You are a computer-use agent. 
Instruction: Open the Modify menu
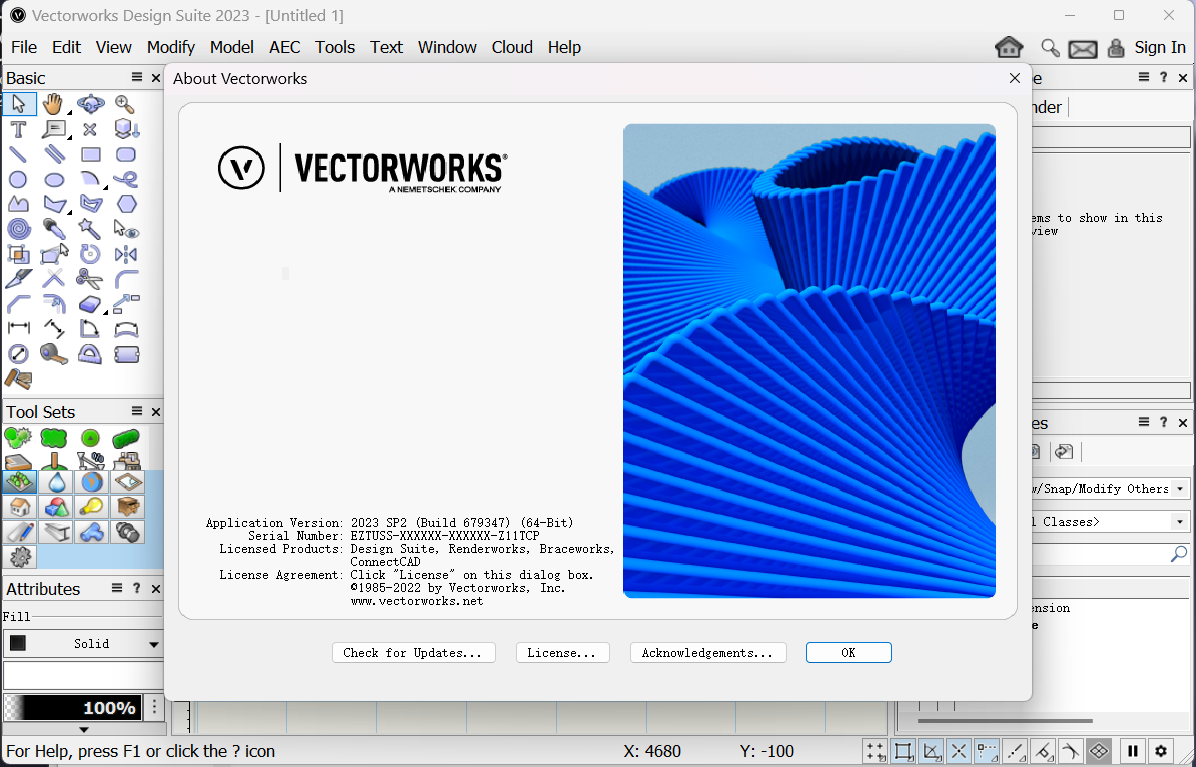(x=171, y=47)
